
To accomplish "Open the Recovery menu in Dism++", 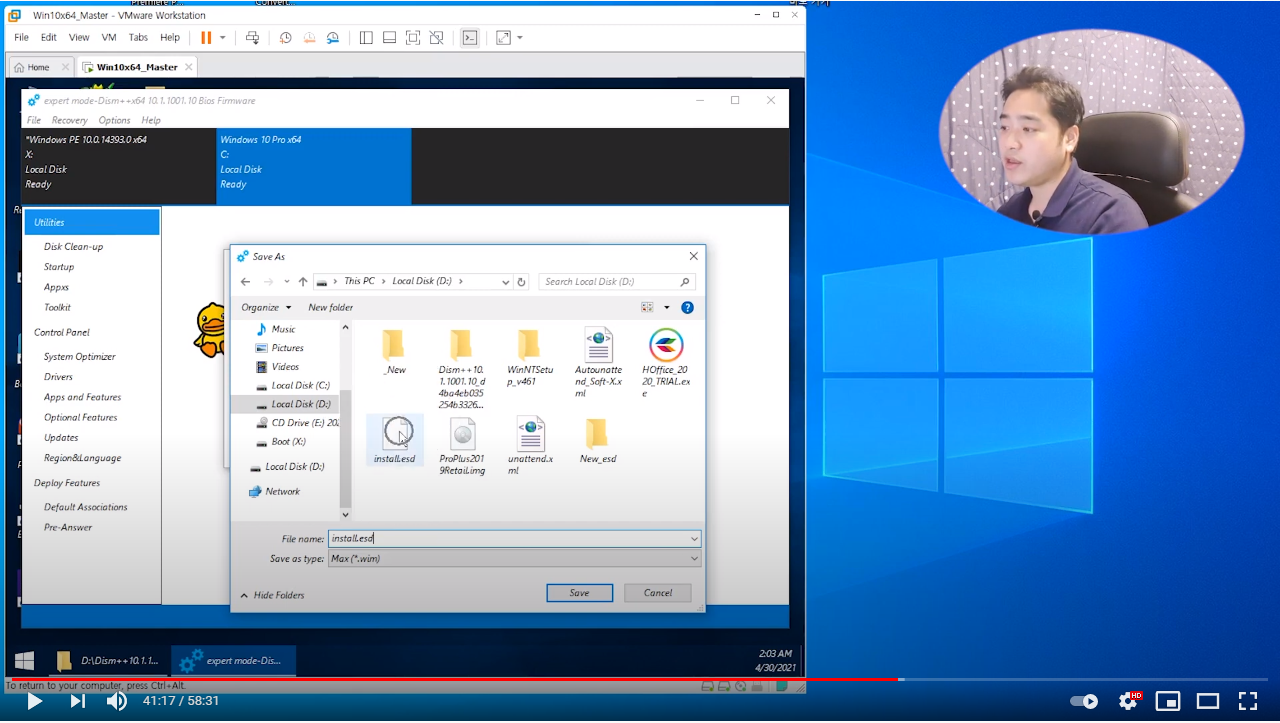I will [69, 120].
